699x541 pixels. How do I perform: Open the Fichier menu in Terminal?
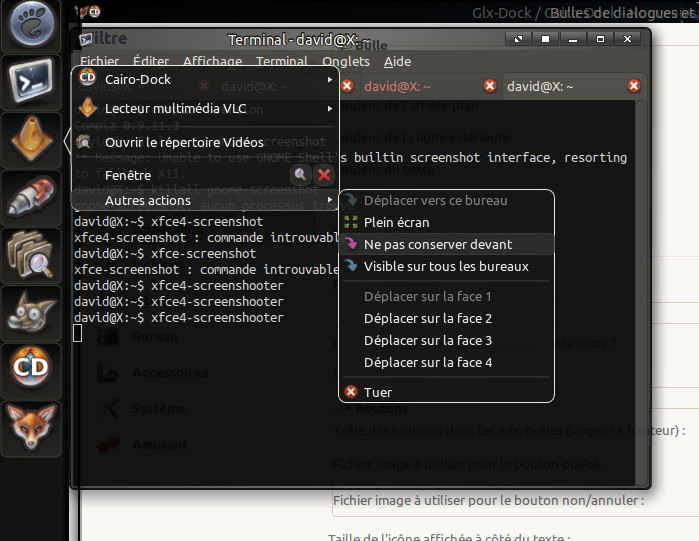pos(99,61)
